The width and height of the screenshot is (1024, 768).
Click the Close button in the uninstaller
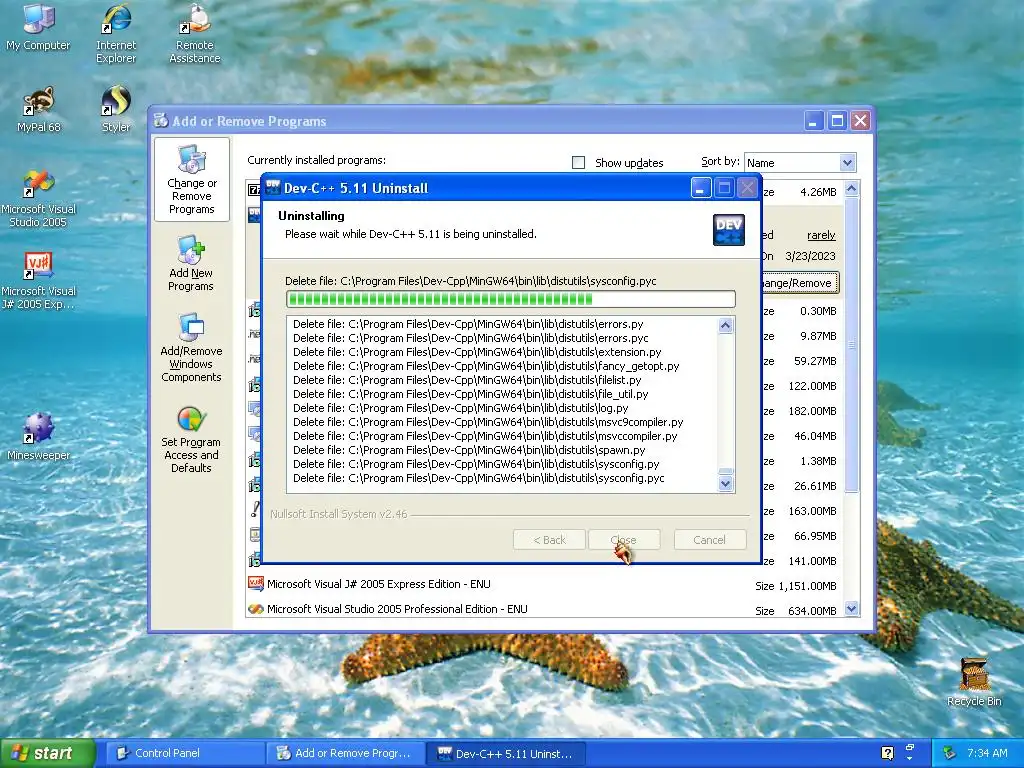[624, 539]
